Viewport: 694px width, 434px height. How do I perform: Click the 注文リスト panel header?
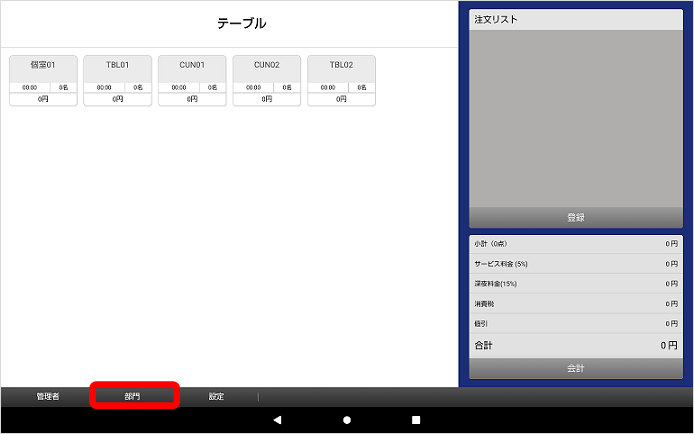pos(575,20)
